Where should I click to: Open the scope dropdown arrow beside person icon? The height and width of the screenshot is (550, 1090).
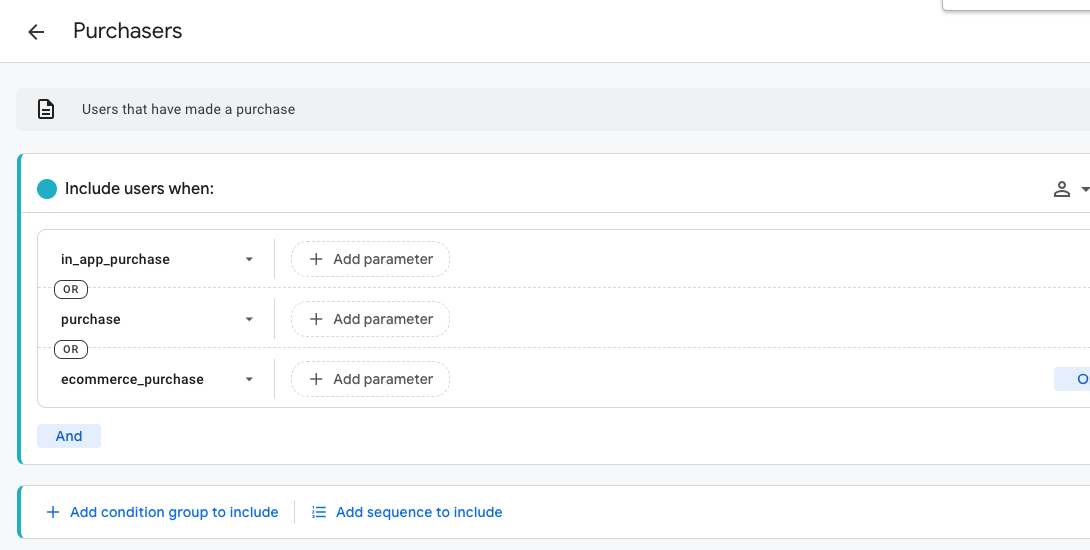1084,189
